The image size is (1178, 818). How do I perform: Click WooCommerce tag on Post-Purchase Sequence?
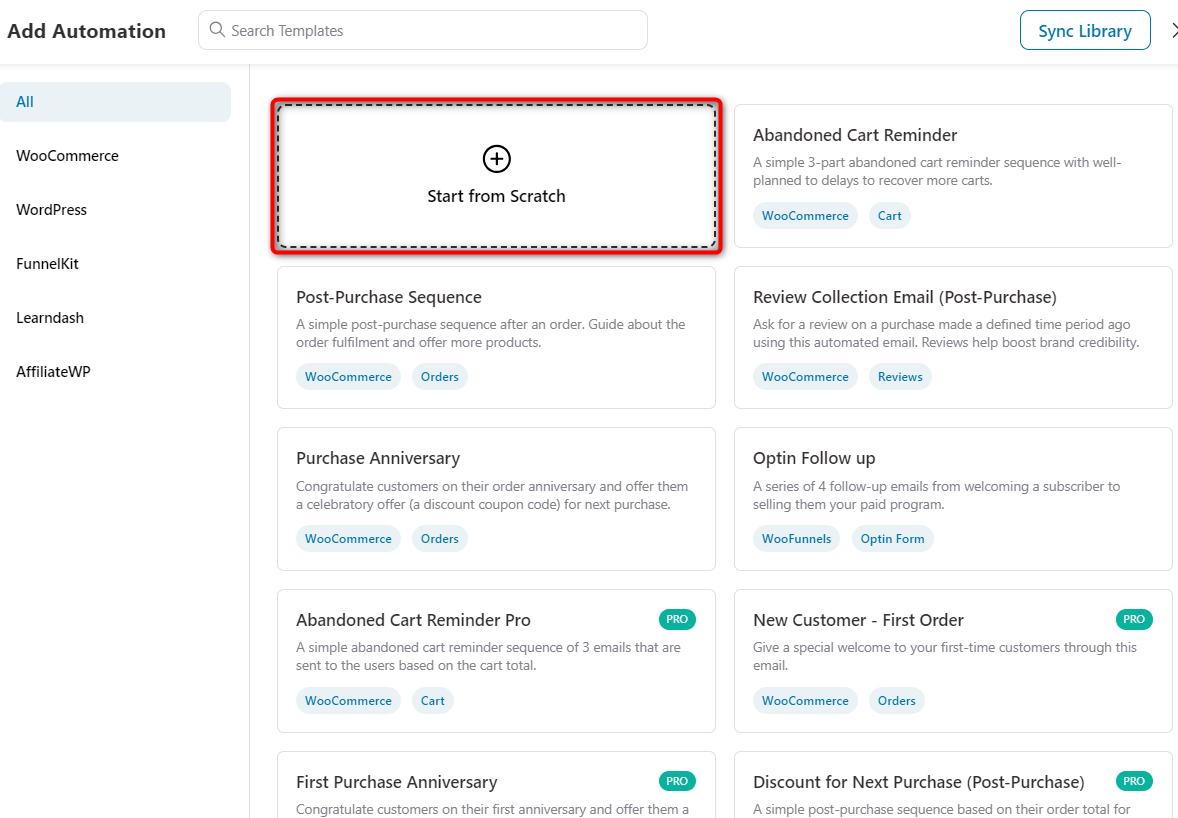pos(348,377)
